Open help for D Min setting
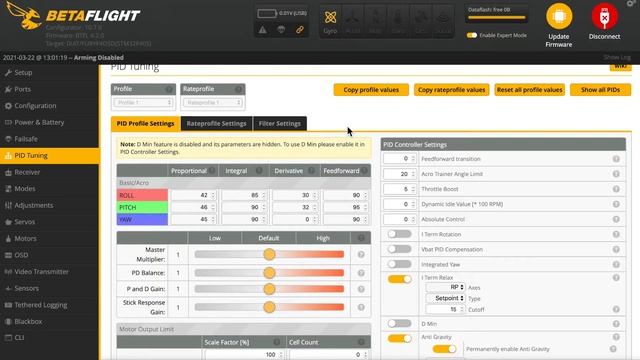640x360 pixels. (x=616, y=324)
